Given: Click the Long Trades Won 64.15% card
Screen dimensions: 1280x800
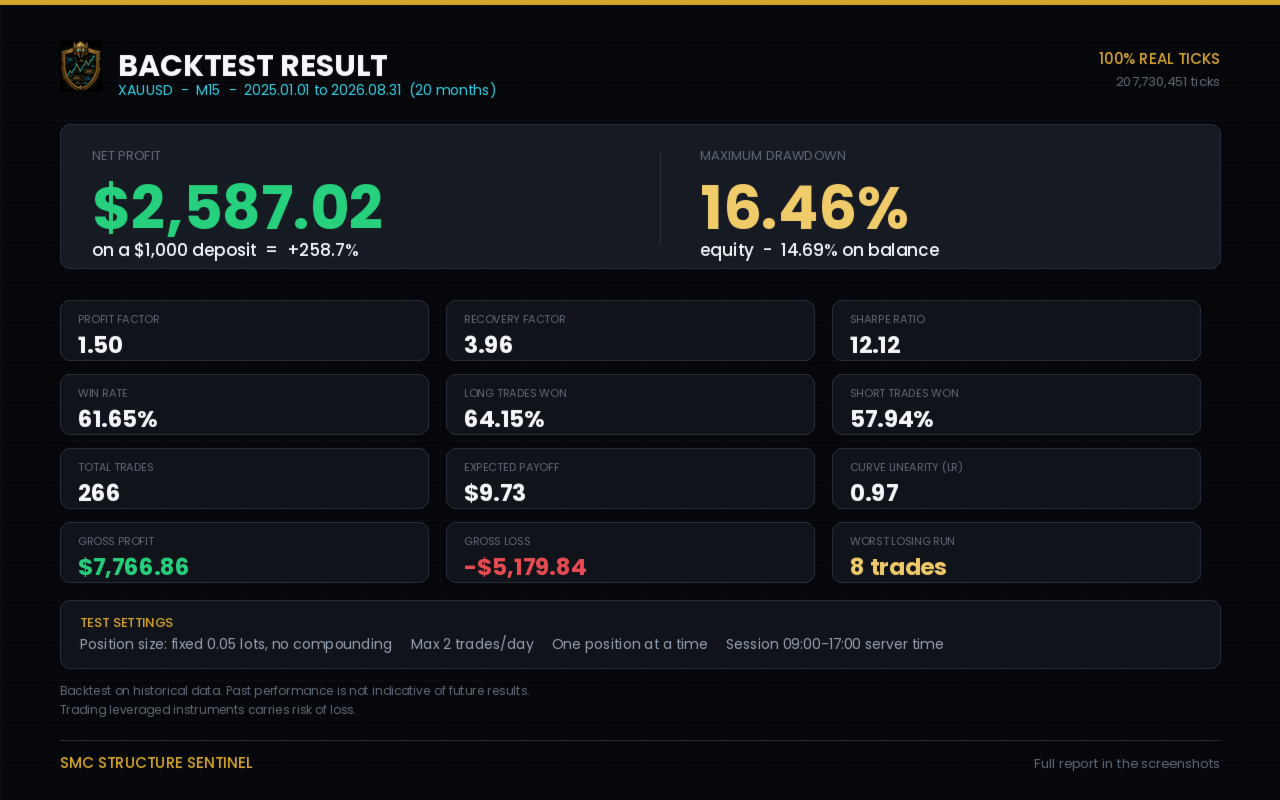Looking at the screenshot, I should pyautogui.click(x=630, y=405).
